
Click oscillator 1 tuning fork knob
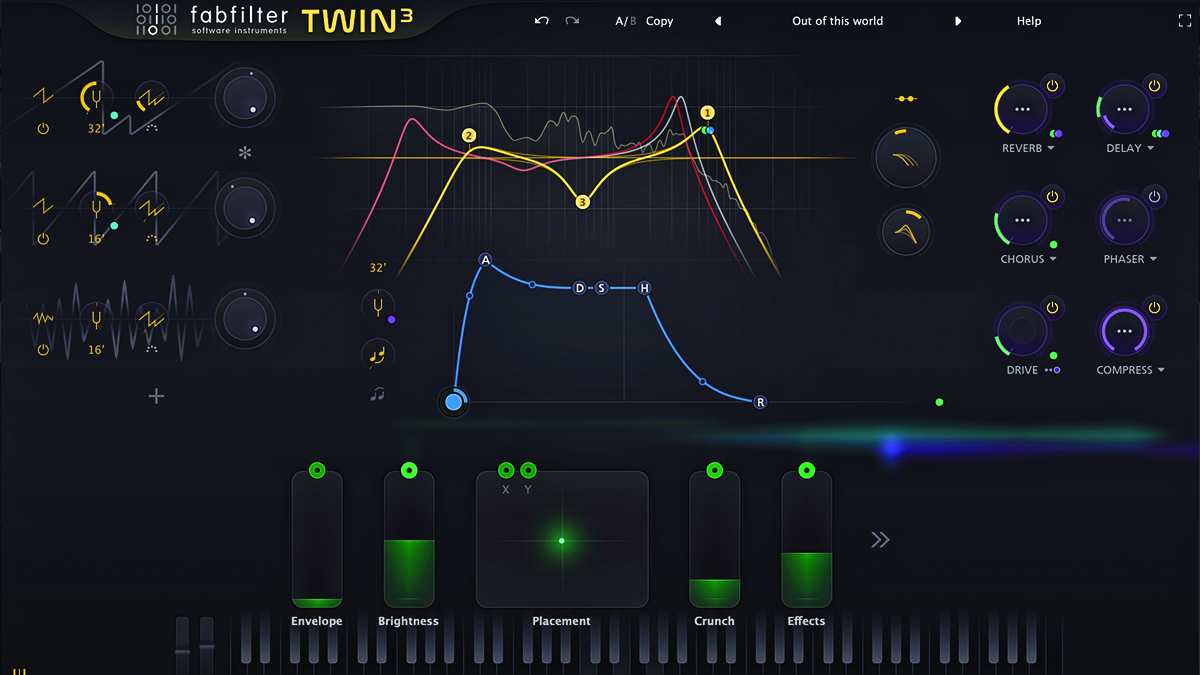click(x=96, y=98)
